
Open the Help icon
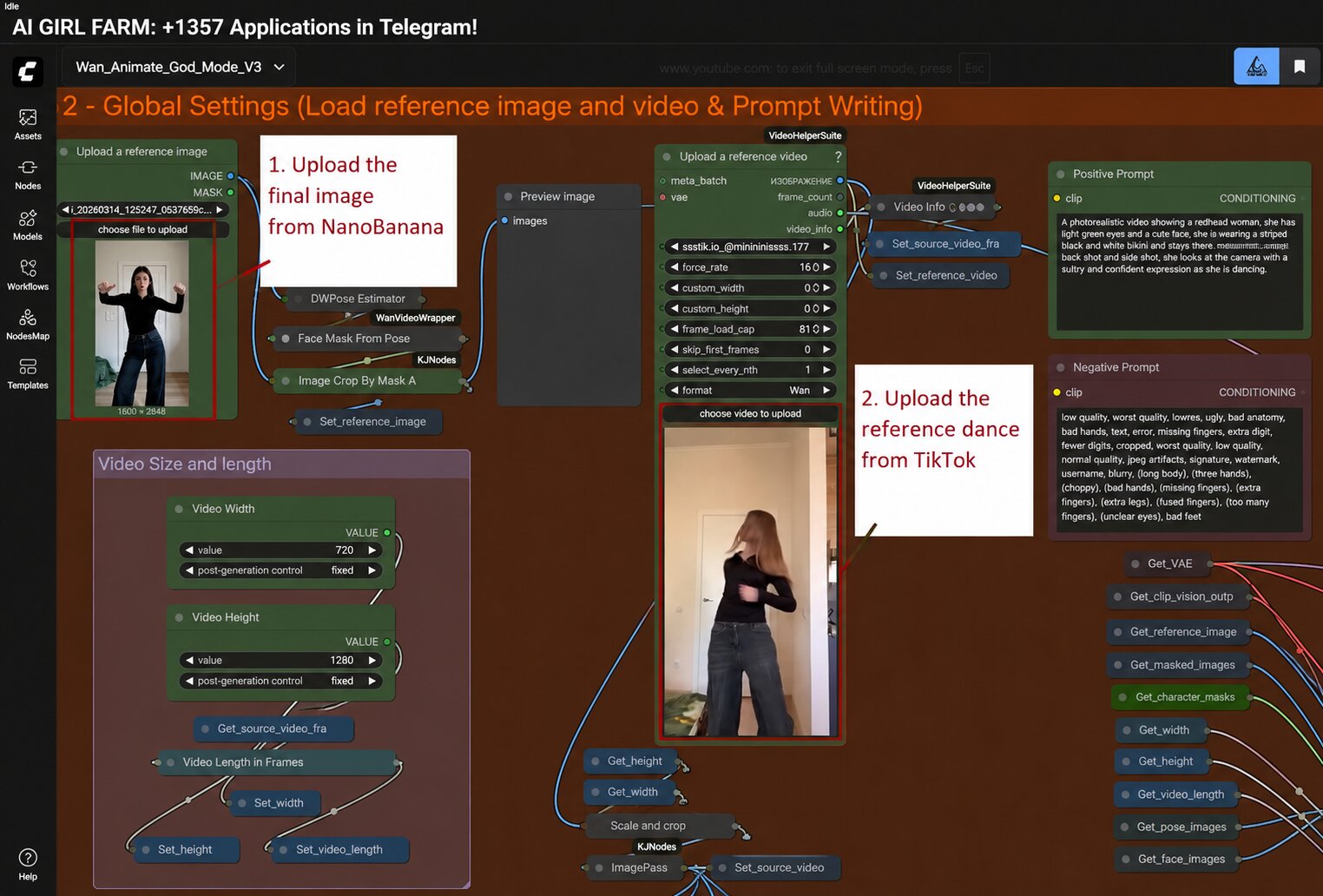click(28, 864)
